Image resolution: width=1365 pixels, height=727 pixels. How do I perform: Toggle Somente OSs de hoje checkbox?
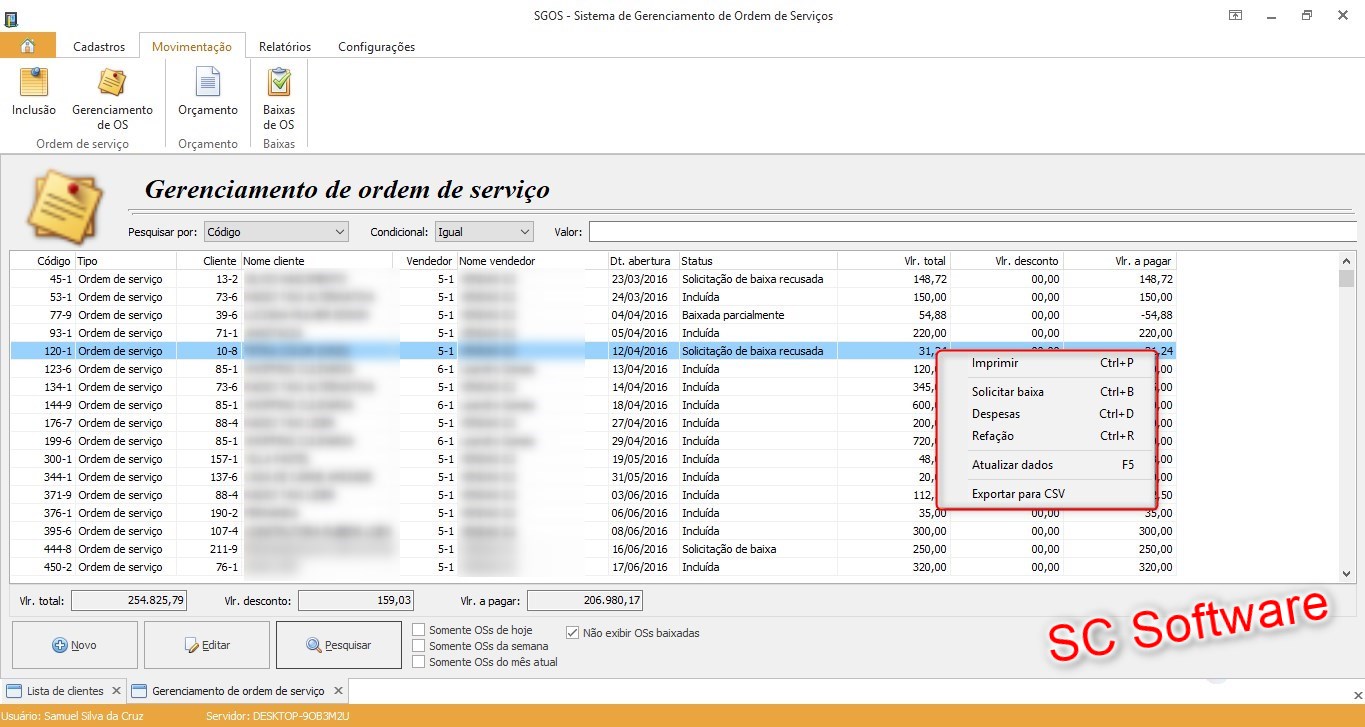(x=420, y=630)
